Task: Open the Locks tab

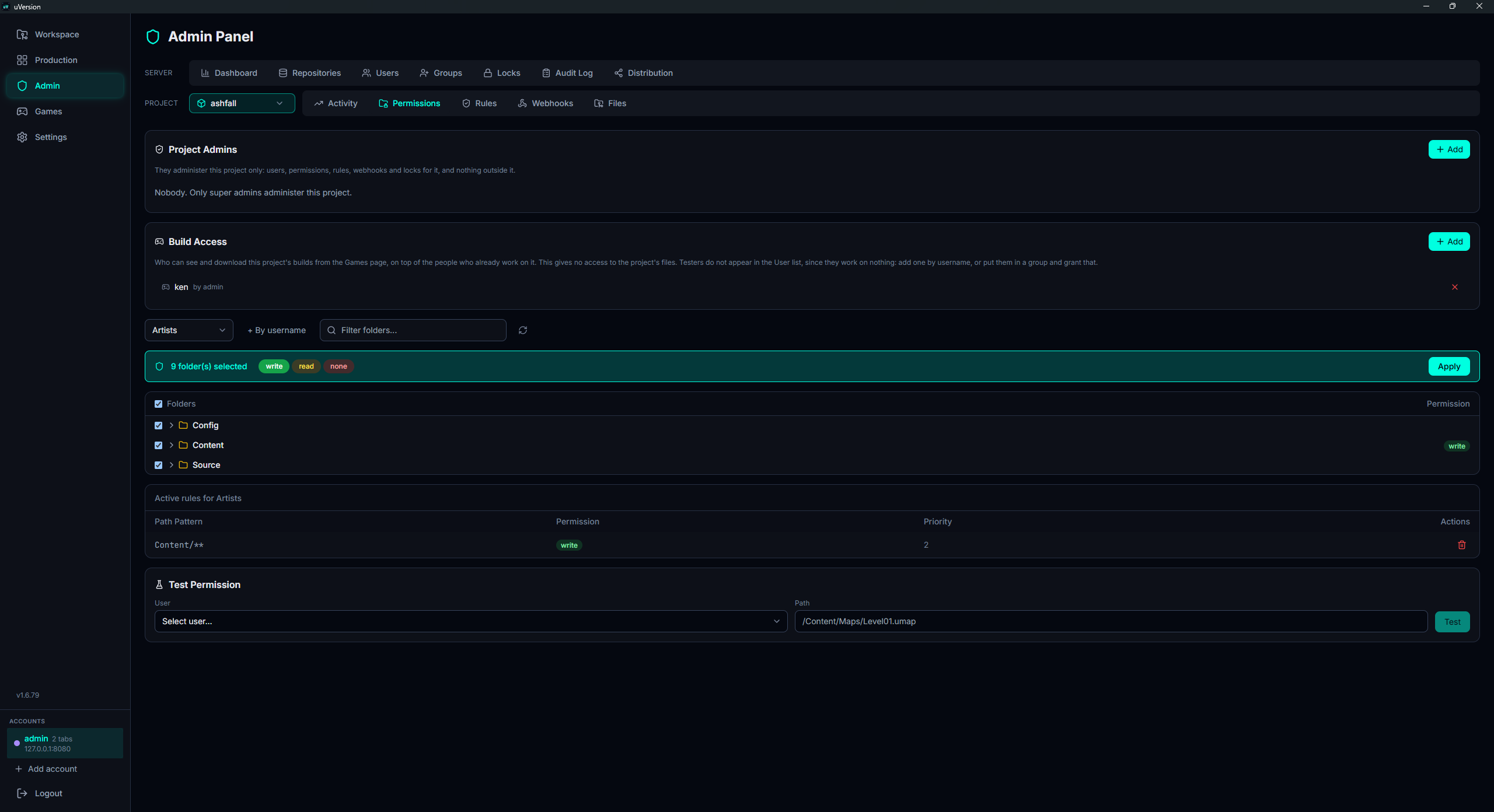Action: pos(502,73)
